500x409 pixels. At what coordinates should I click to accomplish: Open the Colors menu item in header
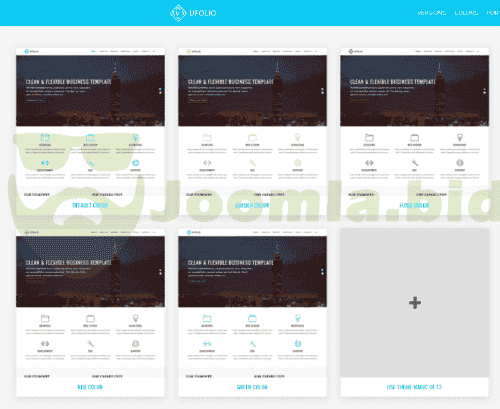coord(466,13)
